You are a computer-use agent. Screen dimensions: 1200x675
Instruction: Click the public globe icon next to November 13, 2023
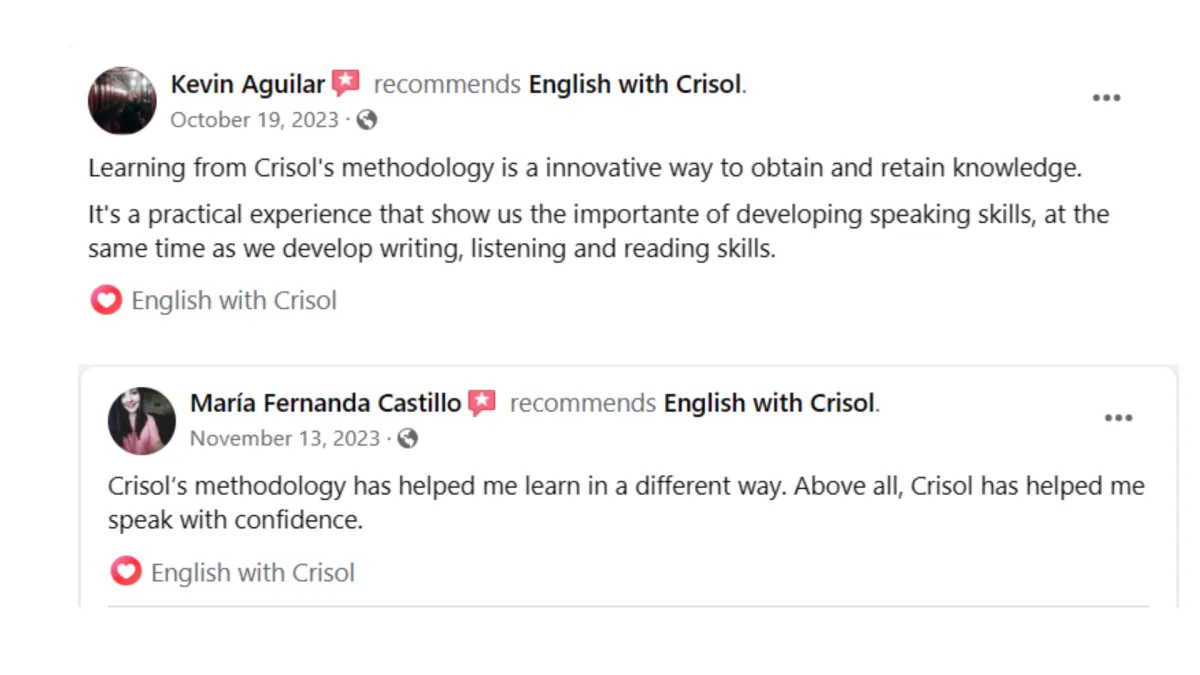[407, 438]
